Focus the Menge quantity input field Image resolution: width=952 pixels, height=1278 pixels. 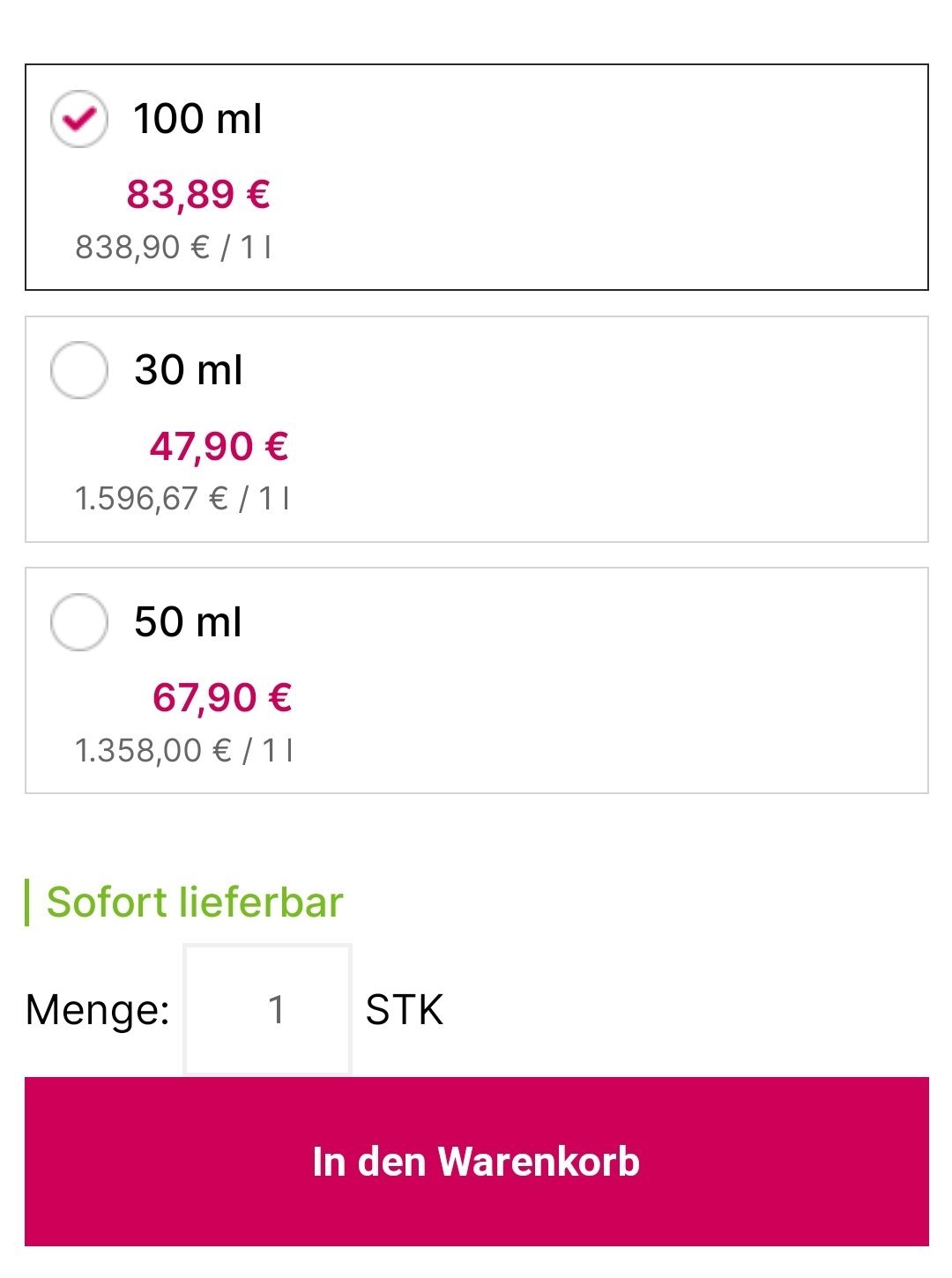(x=267, y=1010)
